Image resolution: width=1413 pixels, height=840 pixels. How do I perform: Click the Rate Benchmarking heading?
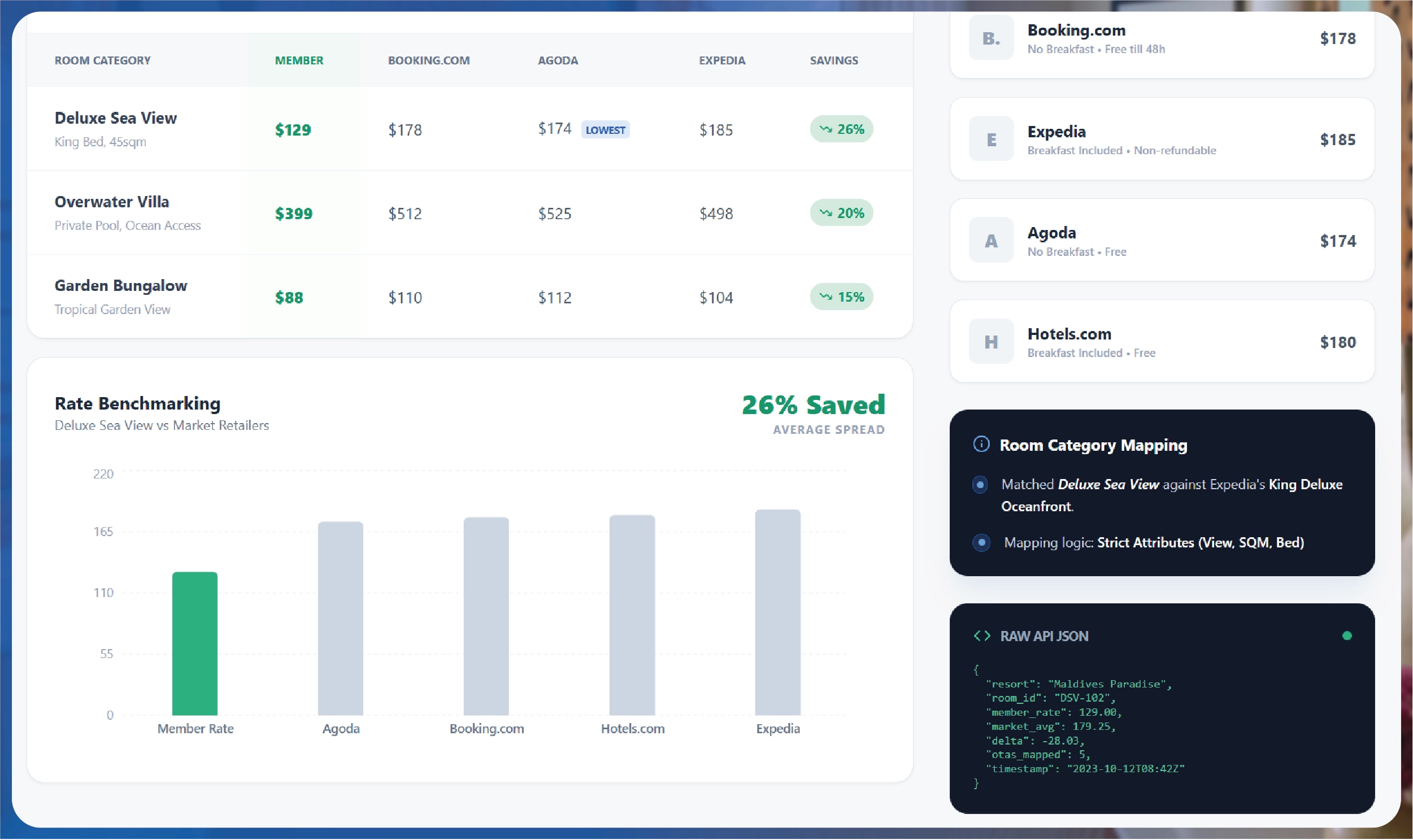coord(137,403)
